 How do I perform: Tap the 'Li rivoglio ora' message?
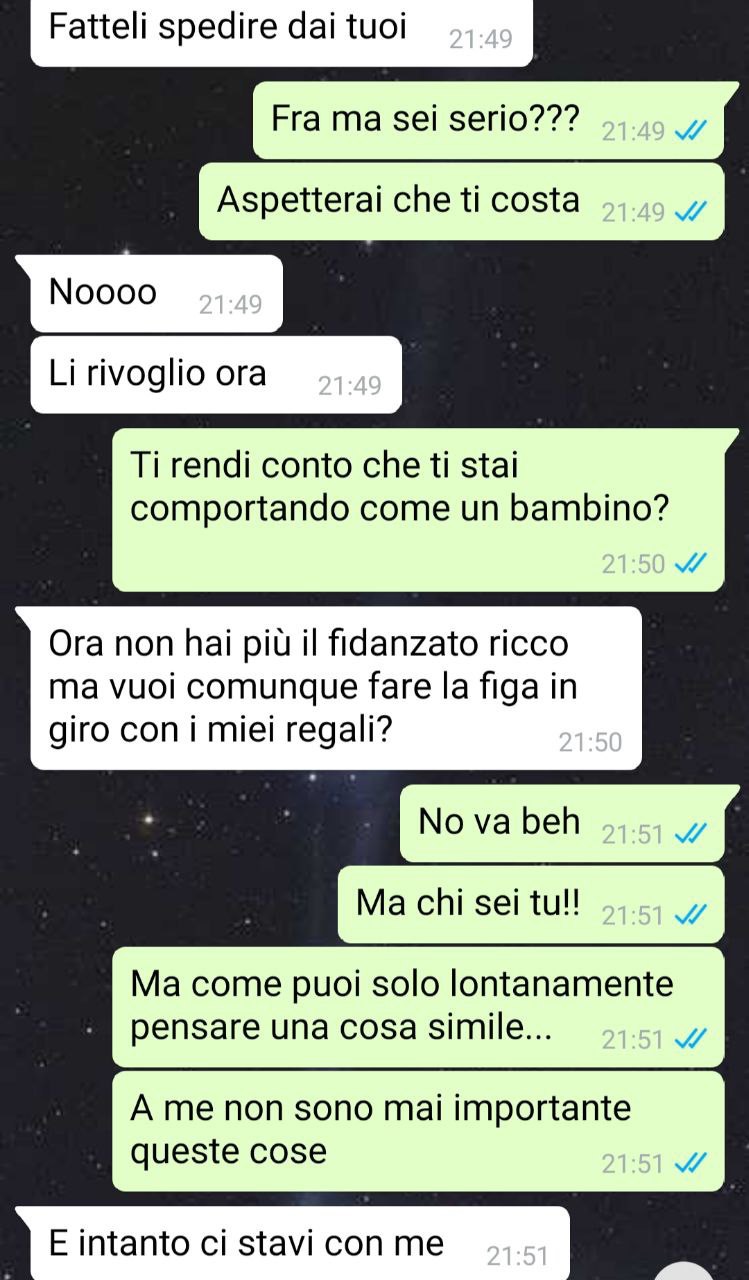point(216,375)
